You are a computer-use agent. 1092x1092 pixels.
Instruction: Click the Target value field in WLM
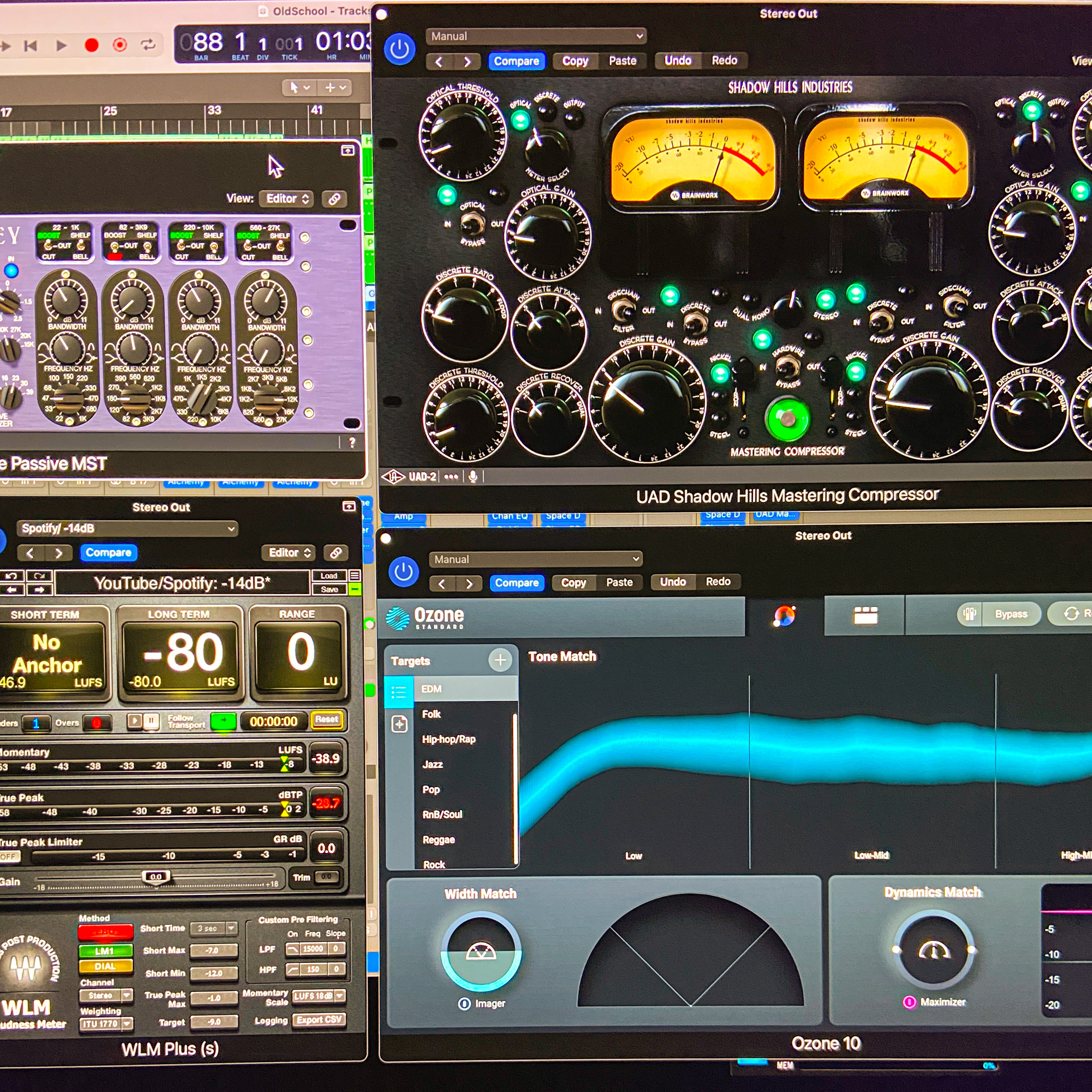214,1022
